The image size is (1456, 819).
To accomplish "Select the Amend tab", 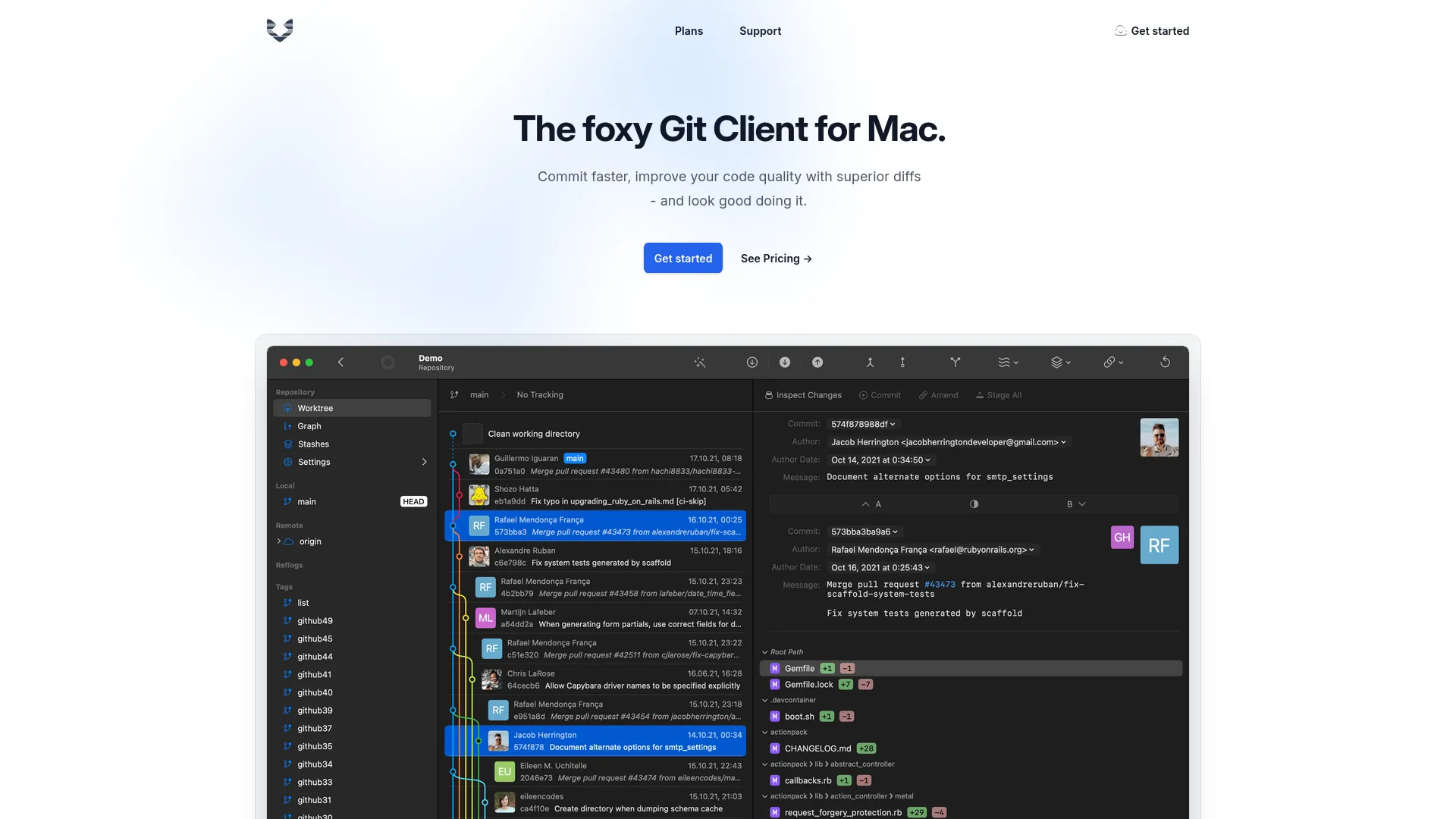I will click(x=938, y=395).
